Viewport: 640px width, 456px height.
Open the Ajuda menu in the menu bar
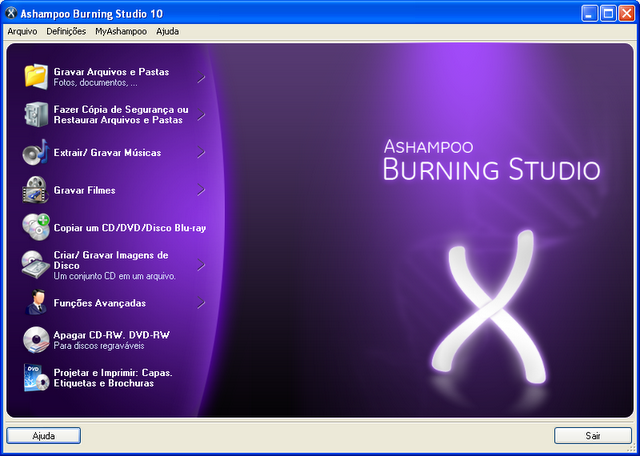point(167,31)
